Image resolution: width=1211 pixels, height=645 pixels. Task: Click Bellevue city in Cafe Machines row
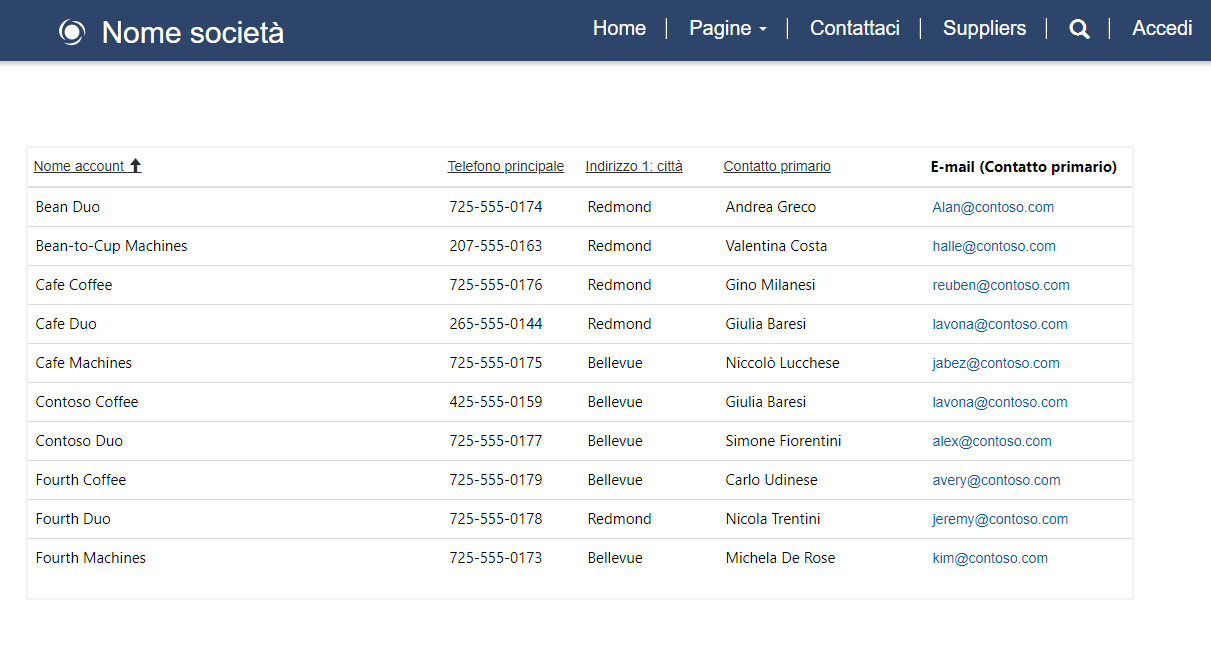click(615, 363)
